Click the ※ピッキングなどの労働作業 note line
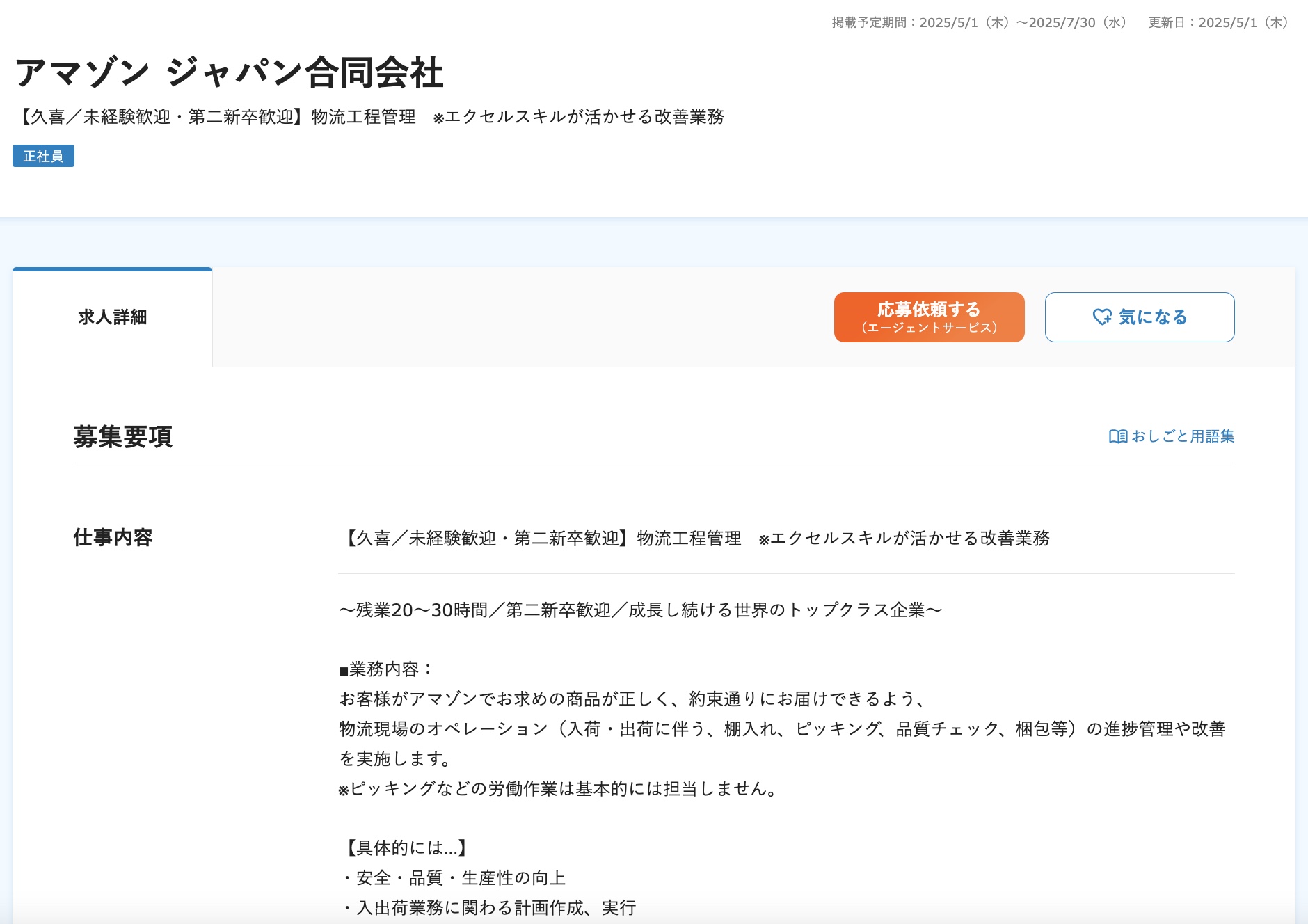The image size is (1308, 924). 558,789
